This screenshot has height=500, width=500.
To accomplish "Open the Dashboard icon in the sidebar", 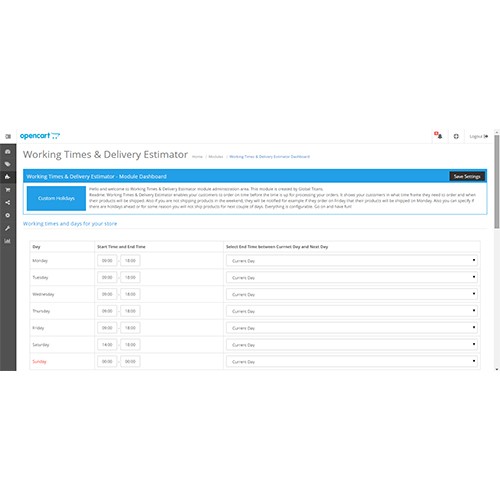I will click(x=8, y=151).
